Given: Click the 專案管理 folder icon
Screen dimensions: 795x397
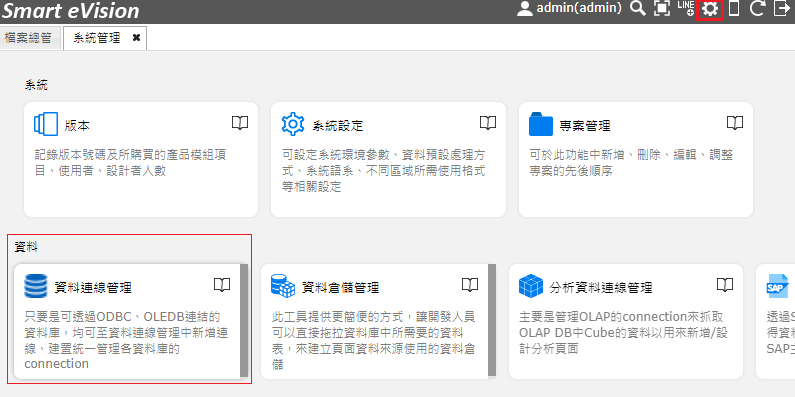Looking at the screenshot, I should 540,125.
